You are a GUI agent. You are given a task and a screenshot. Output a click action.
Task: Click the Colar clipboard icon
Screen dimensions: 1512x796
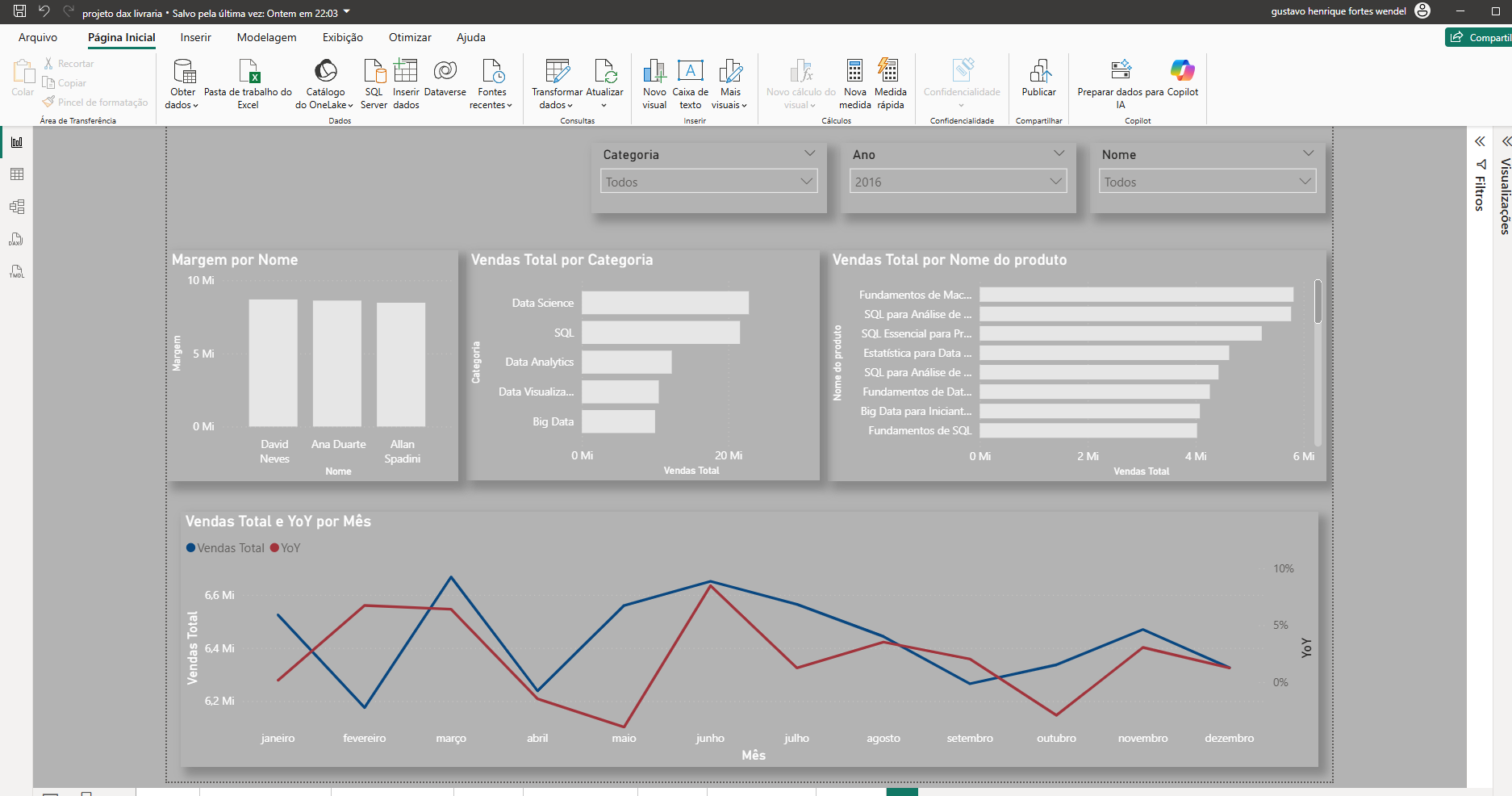(x=23, y=71)
